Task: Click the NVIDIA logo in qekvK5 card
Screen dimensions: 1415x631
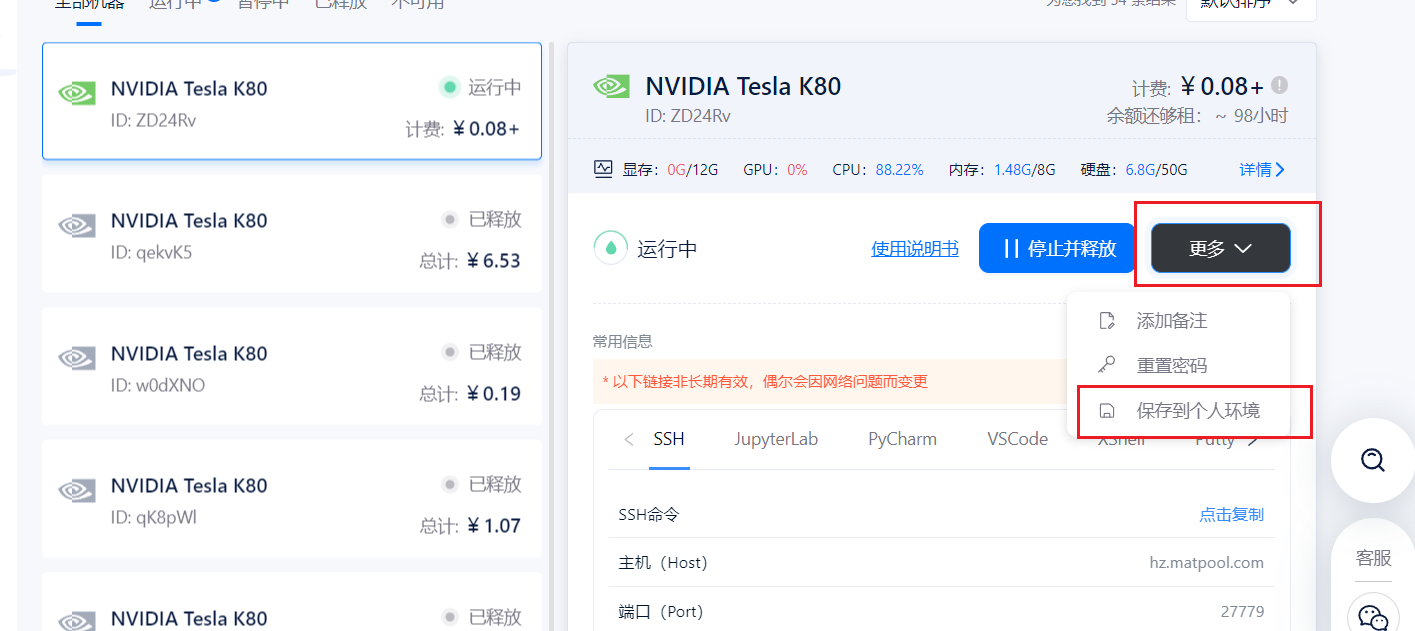Action: 76,226
